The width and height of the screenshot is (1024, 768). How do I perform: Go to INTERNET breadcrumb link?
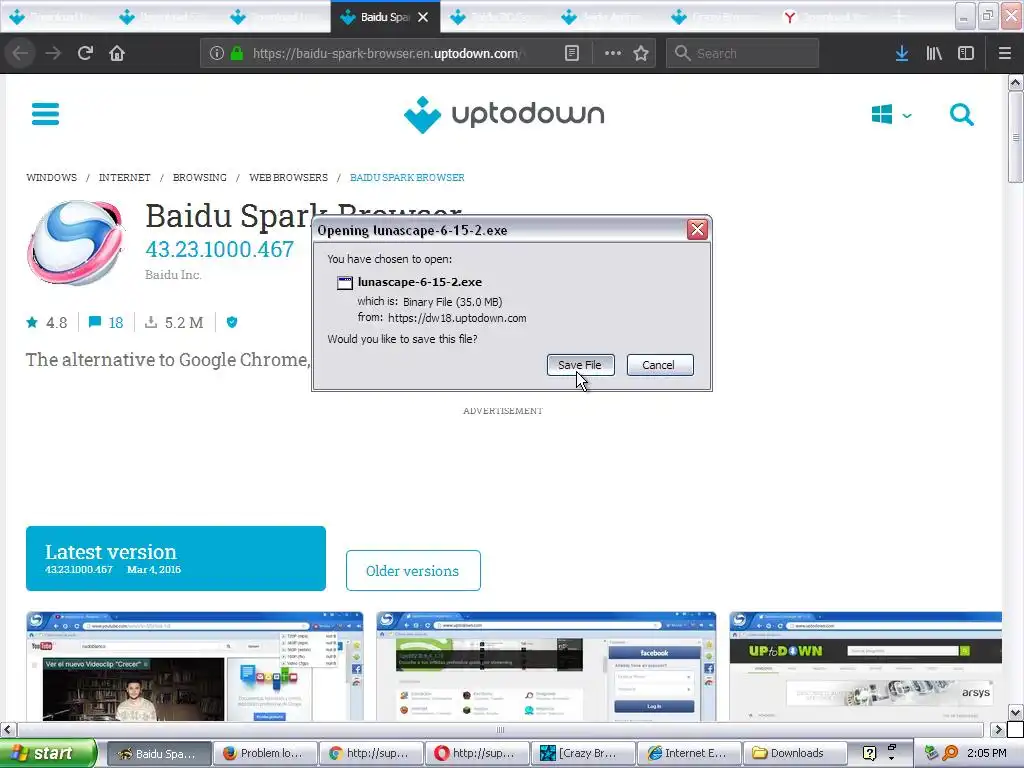point(125,178)
